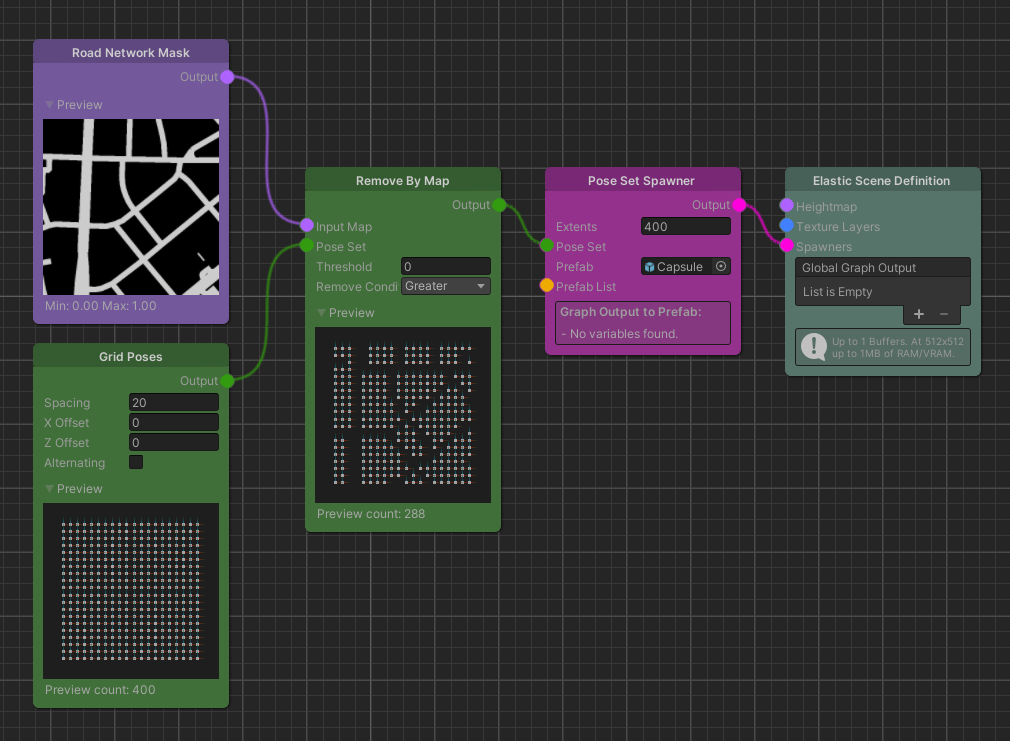Open the Remove Condition Greater dropdown
Image resolution: width=1010 pixels, height=741 pixels.
pos(446,287)
